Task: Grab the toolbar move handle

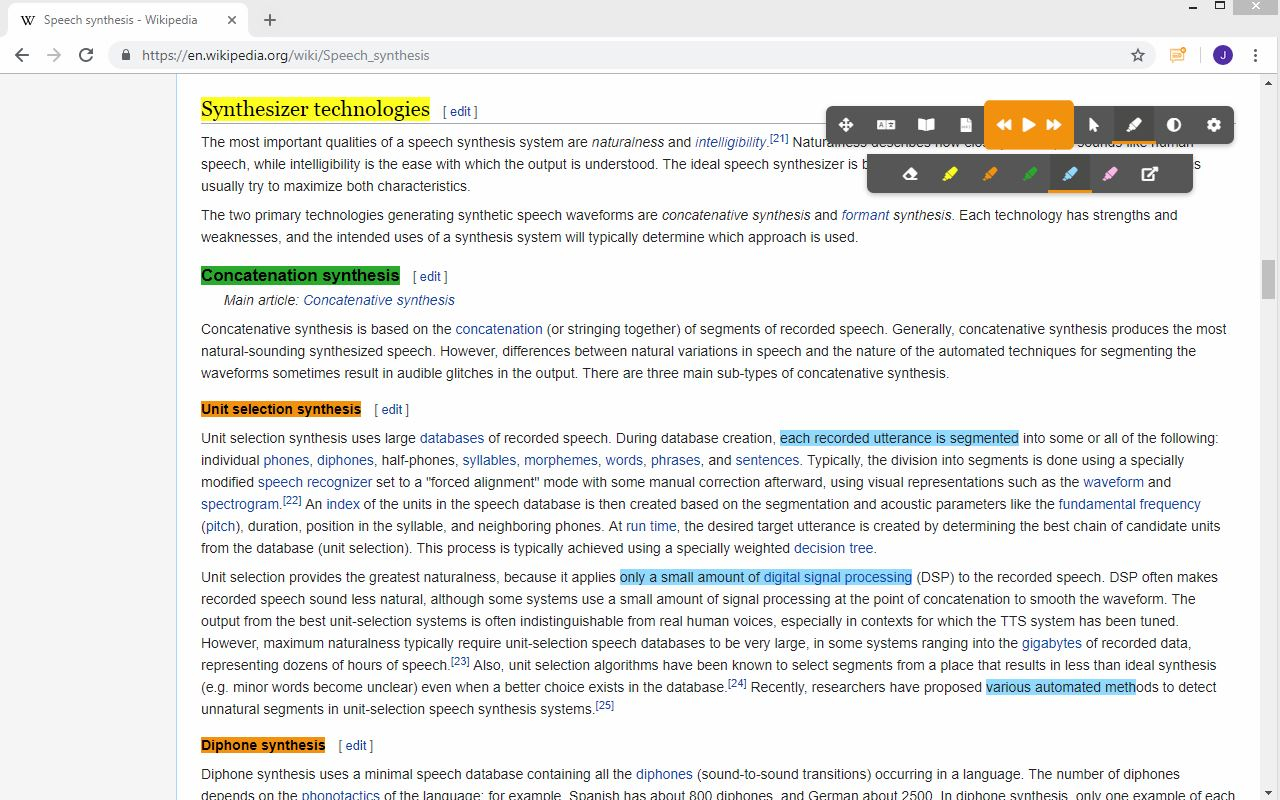Action: point(846,124)
